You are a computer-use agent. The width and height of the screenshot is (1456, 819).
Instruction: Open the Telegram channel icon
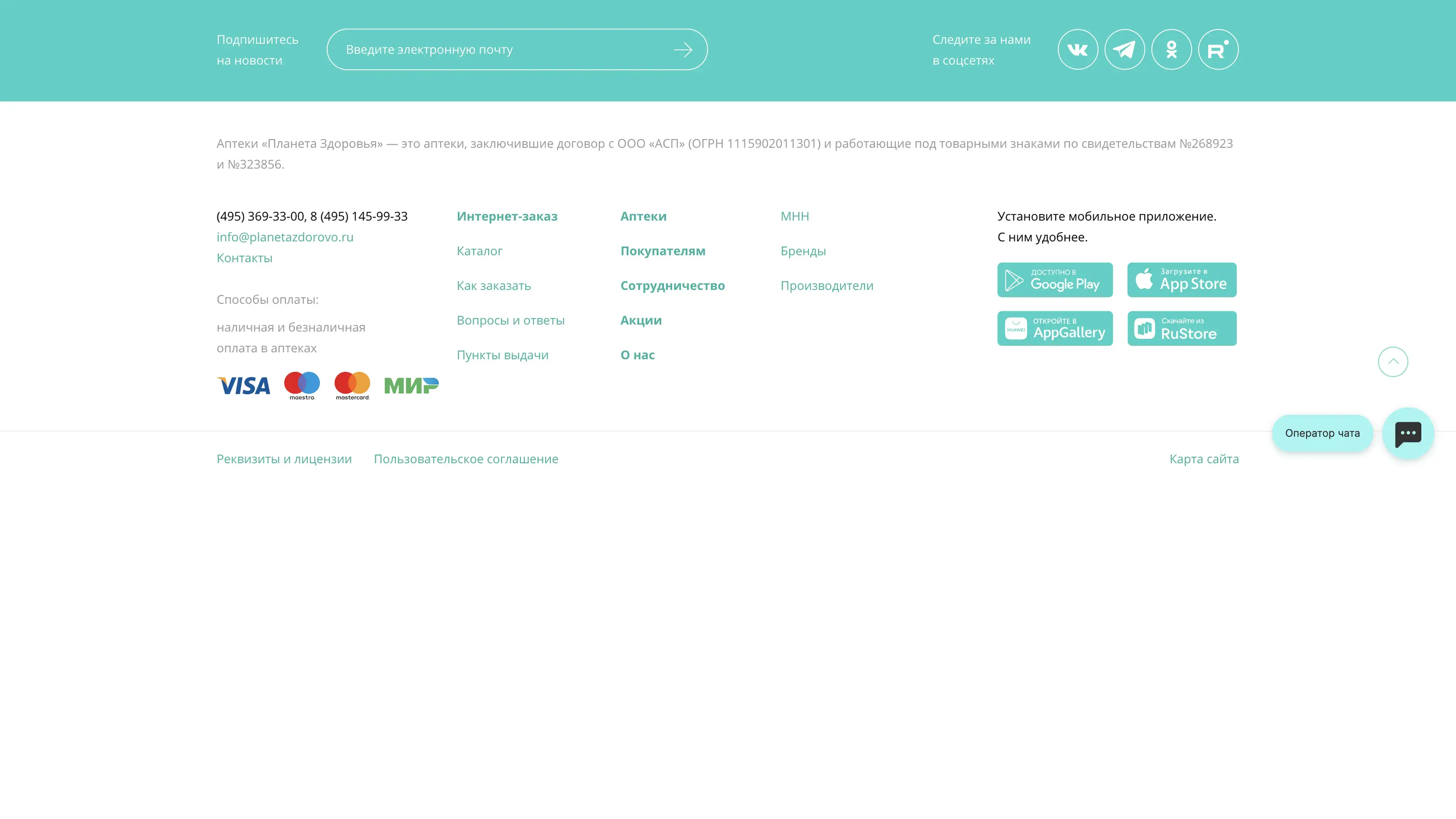[x=1124, y=50]
